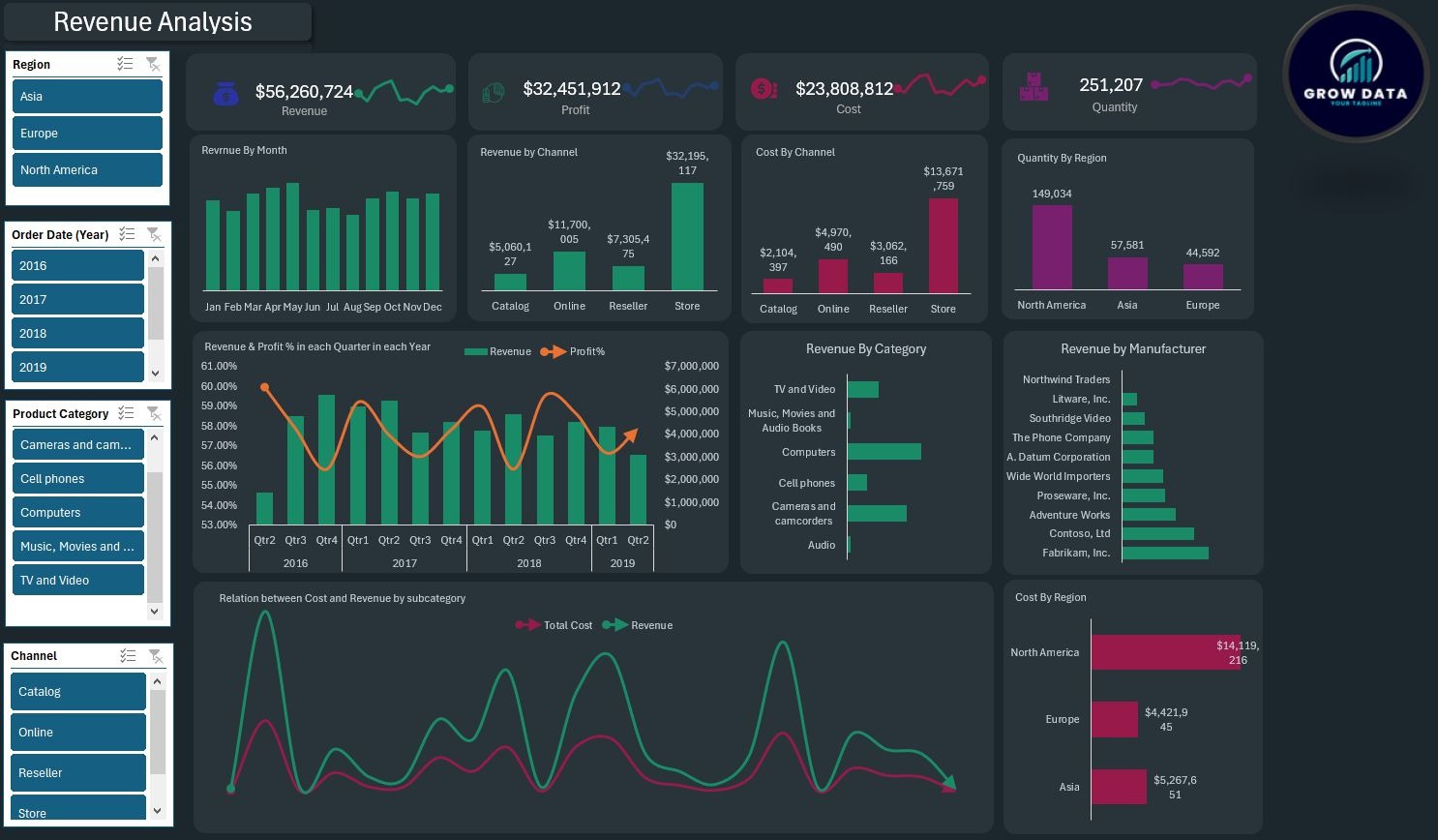The width and height of the screenshot is (1438, 840).
Task: Click the Product Category slicer scrollbar thumb
Action: coord(155,532)
